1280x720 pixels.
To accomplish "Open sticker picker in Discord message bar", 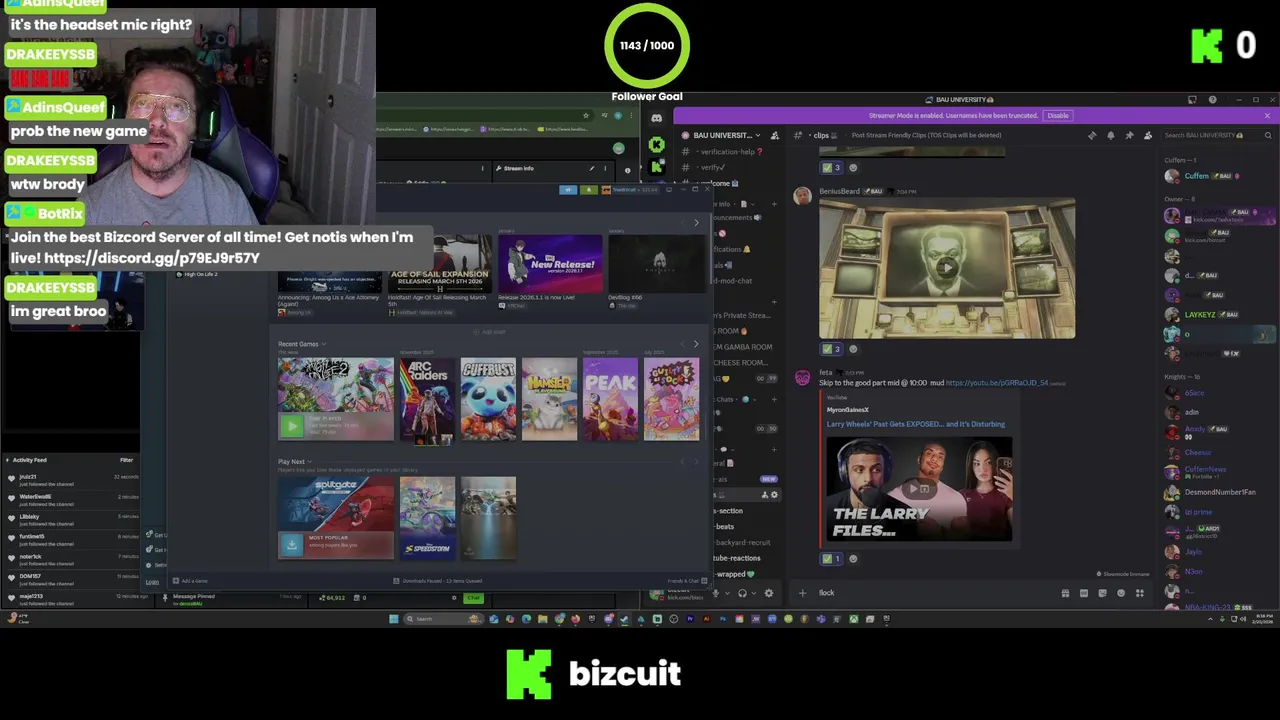I will [x=1102, y=593].
